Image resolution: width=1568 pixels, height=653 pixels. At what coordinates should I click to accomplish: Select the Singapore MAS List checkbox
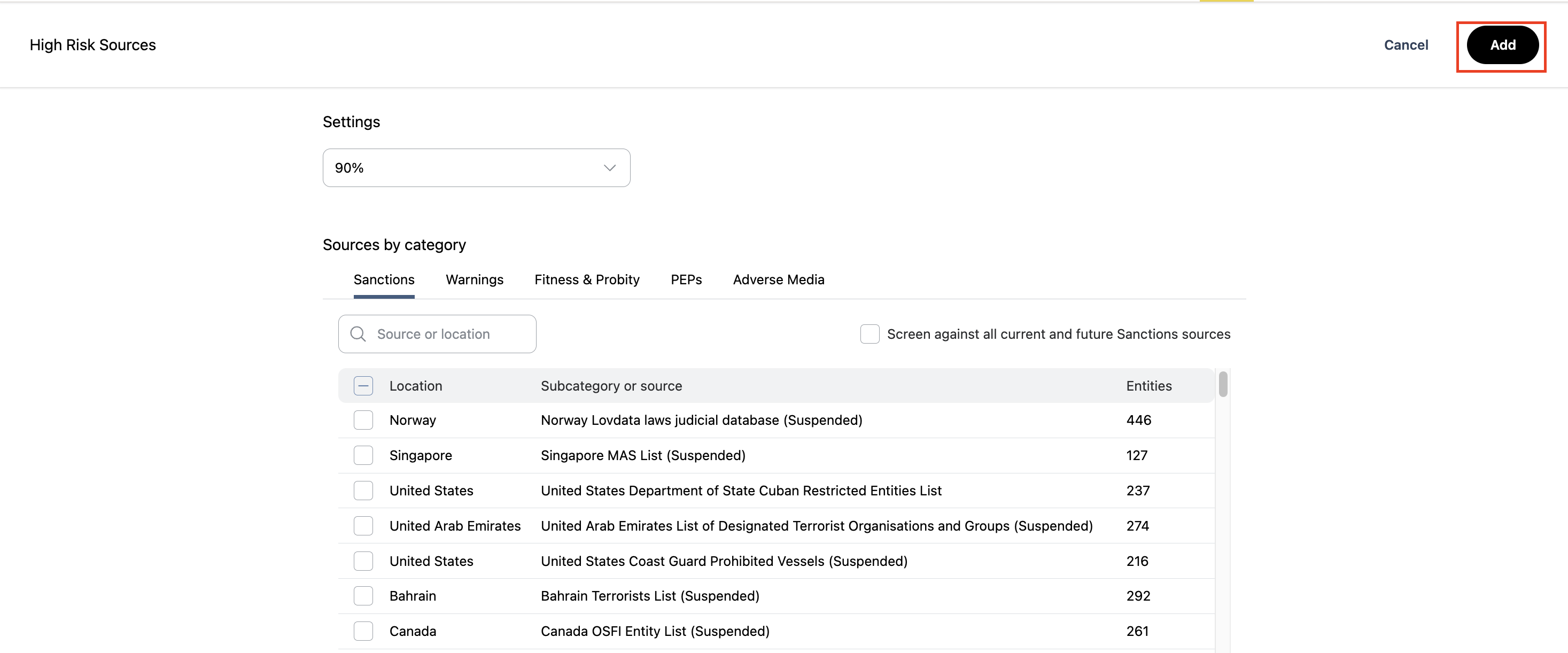coord(363,455)
